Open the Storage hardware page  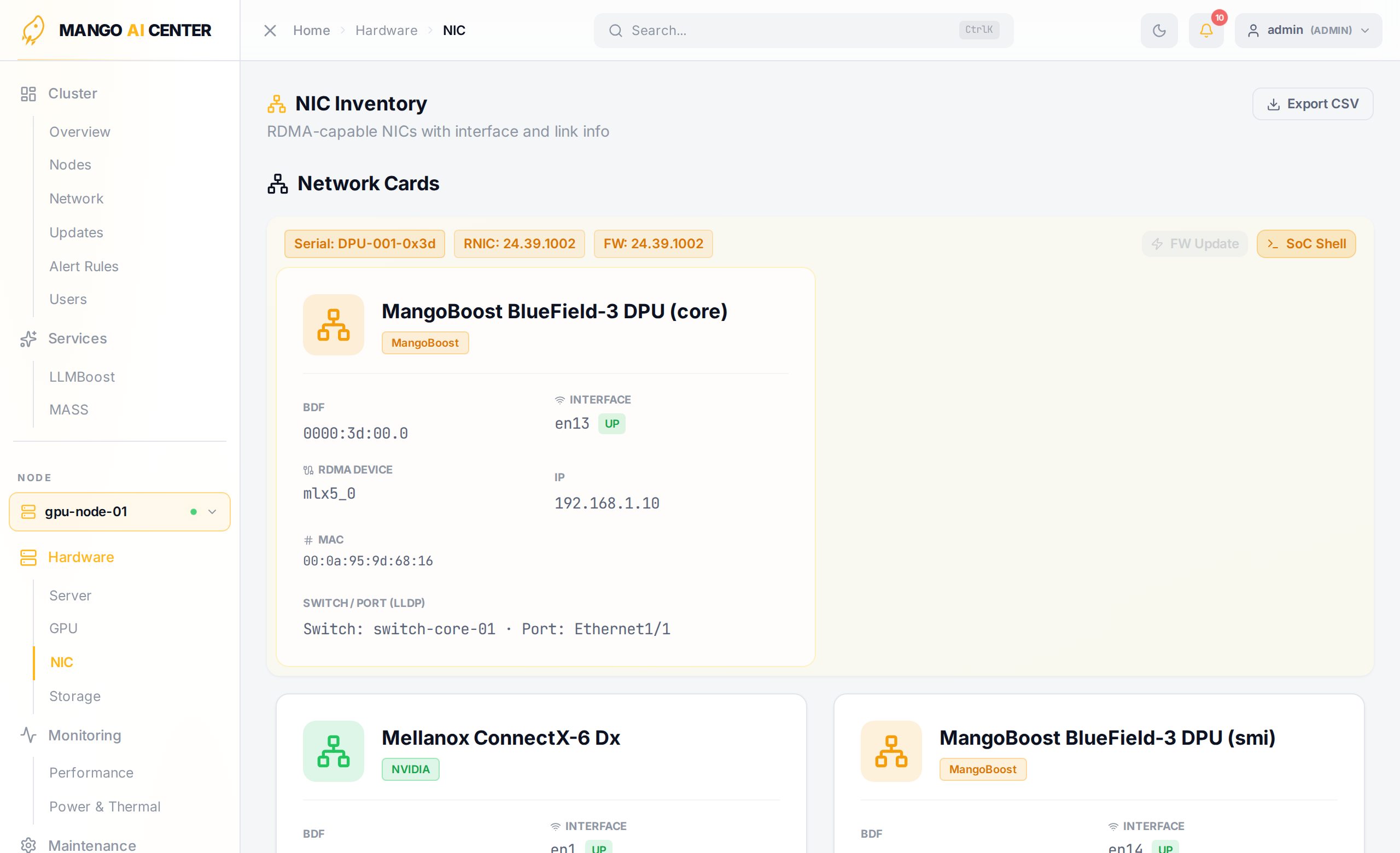pyautogui.click(x=75, y=696)
